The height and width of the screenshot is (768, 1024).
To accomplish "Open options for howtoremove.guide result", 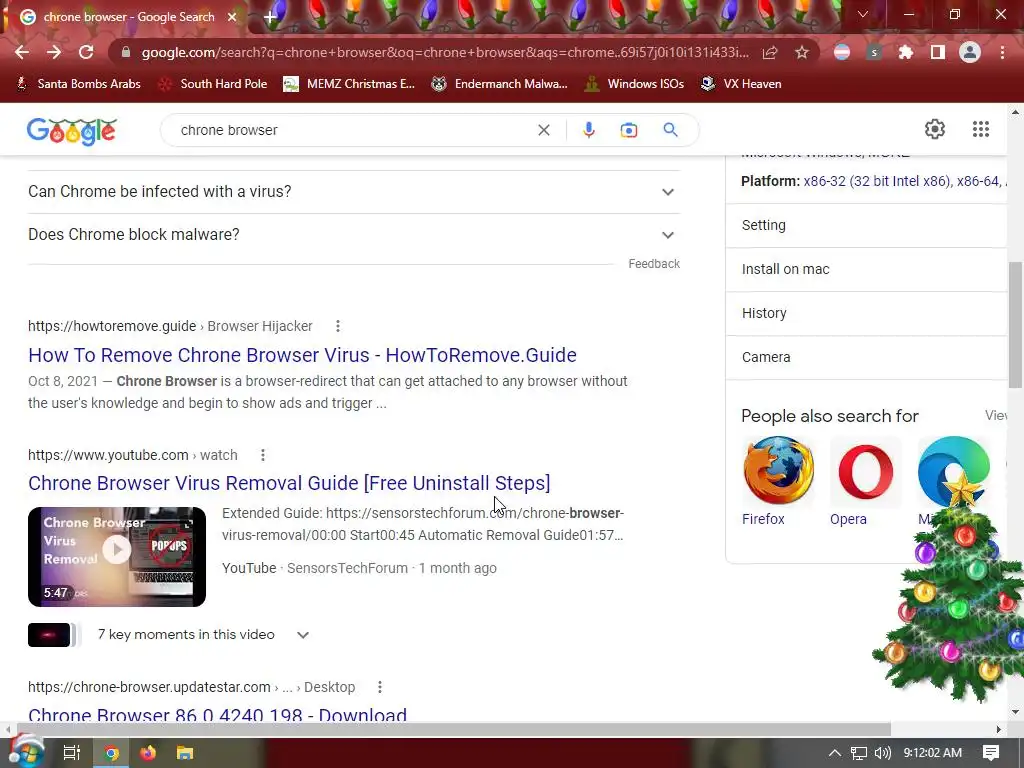I will point(338,326).
